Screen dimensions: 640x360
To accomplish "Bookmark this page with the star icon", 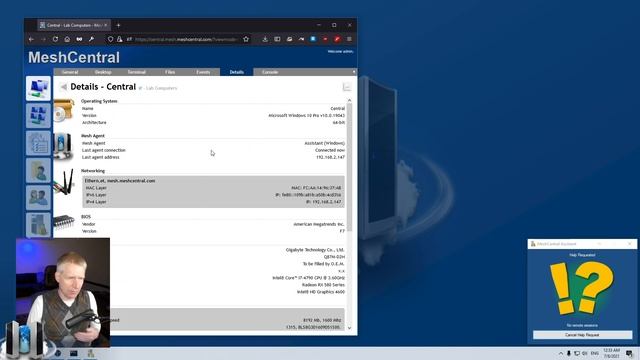I will point(246,39).
